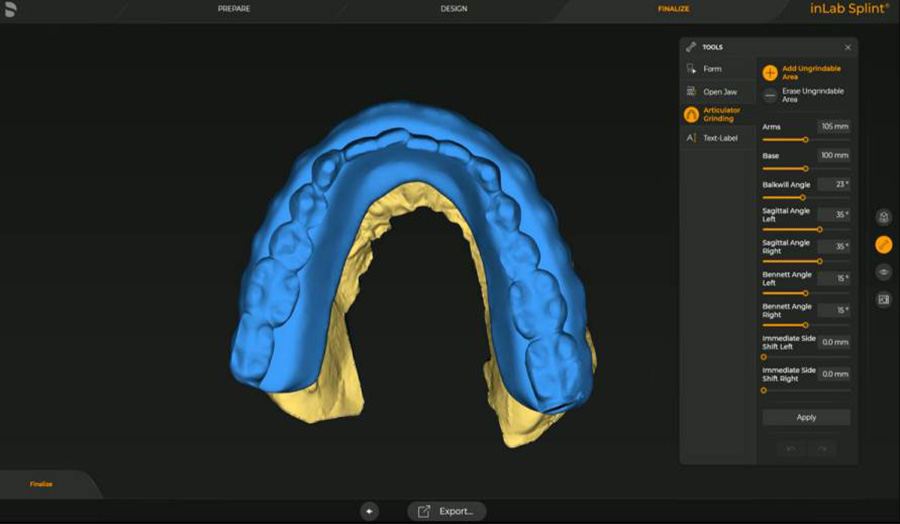The image size is (900, 524).
Task: Click the Balkwill Angle slider handle
Action: click(803, 198)
